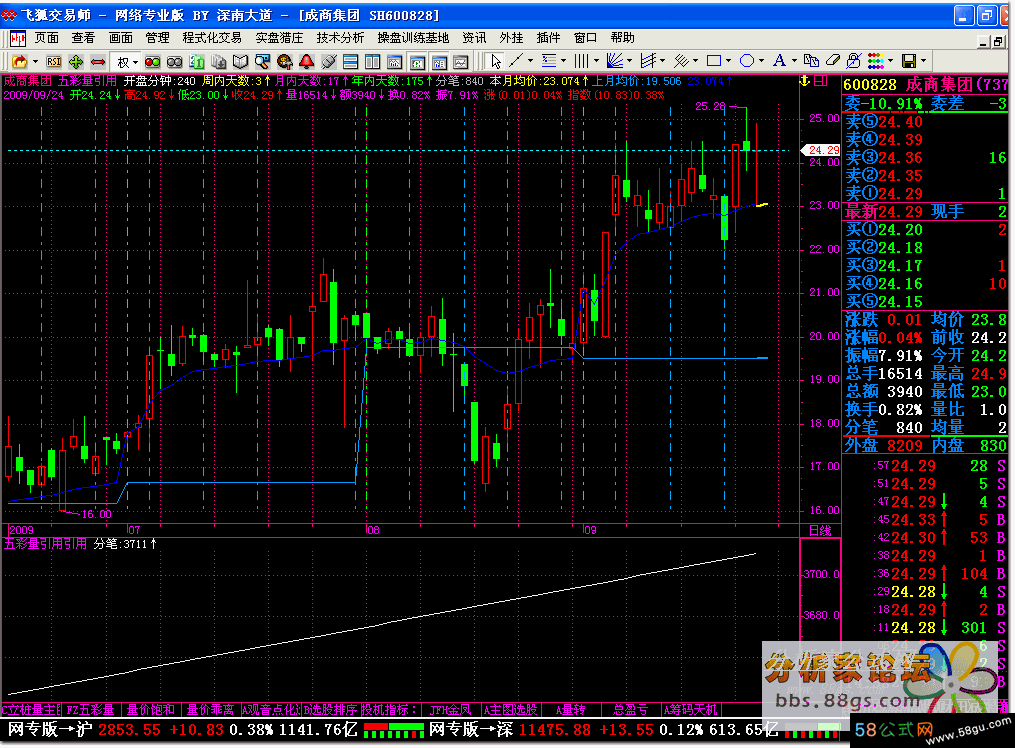Click the Shenzhen index value 11475.88
Image resolution: width=1015 pixels, height=748 pixels.
tap(555, 730)
